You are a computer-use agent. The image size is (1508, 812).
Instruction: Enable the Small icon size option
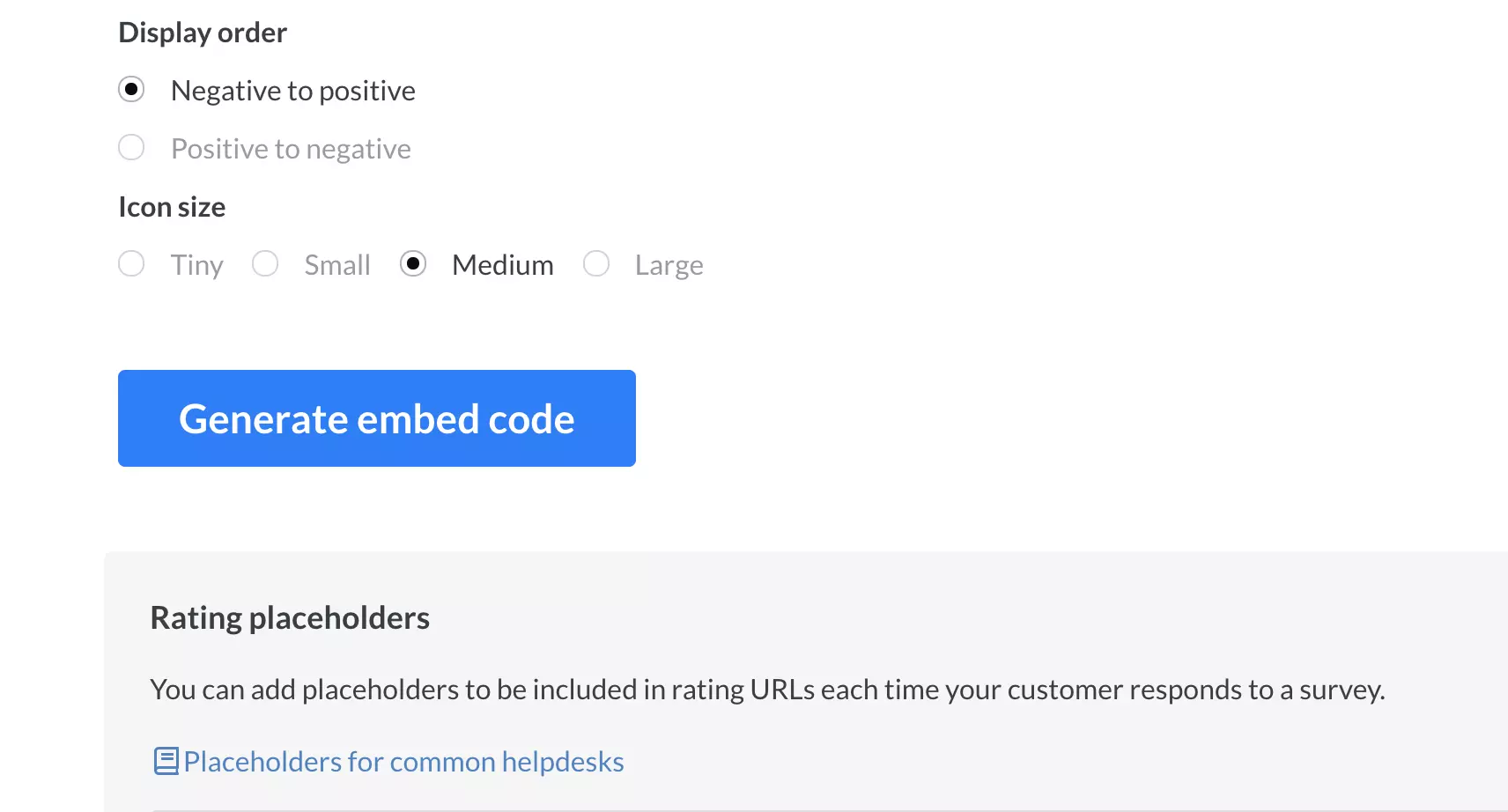click(x=264, y=263)
